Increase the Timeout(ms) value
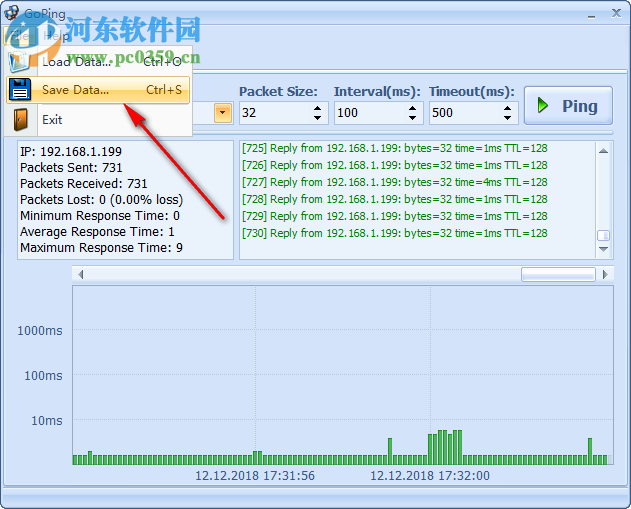This screenshot has width=631, height=509. coord(507,108)
